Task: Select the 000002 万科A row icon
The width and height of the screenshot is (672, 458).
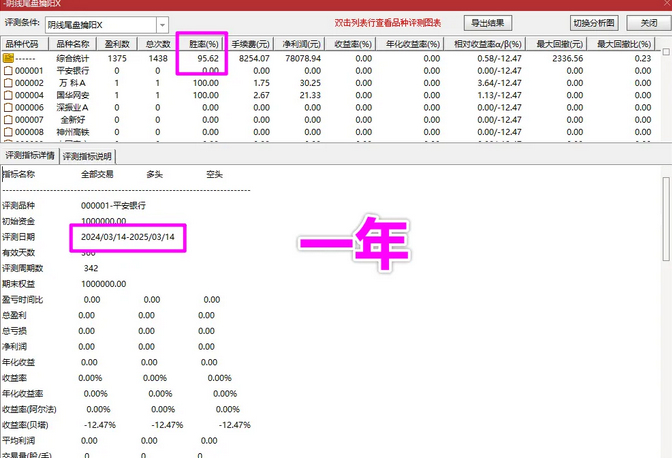Action: [8, 83]
